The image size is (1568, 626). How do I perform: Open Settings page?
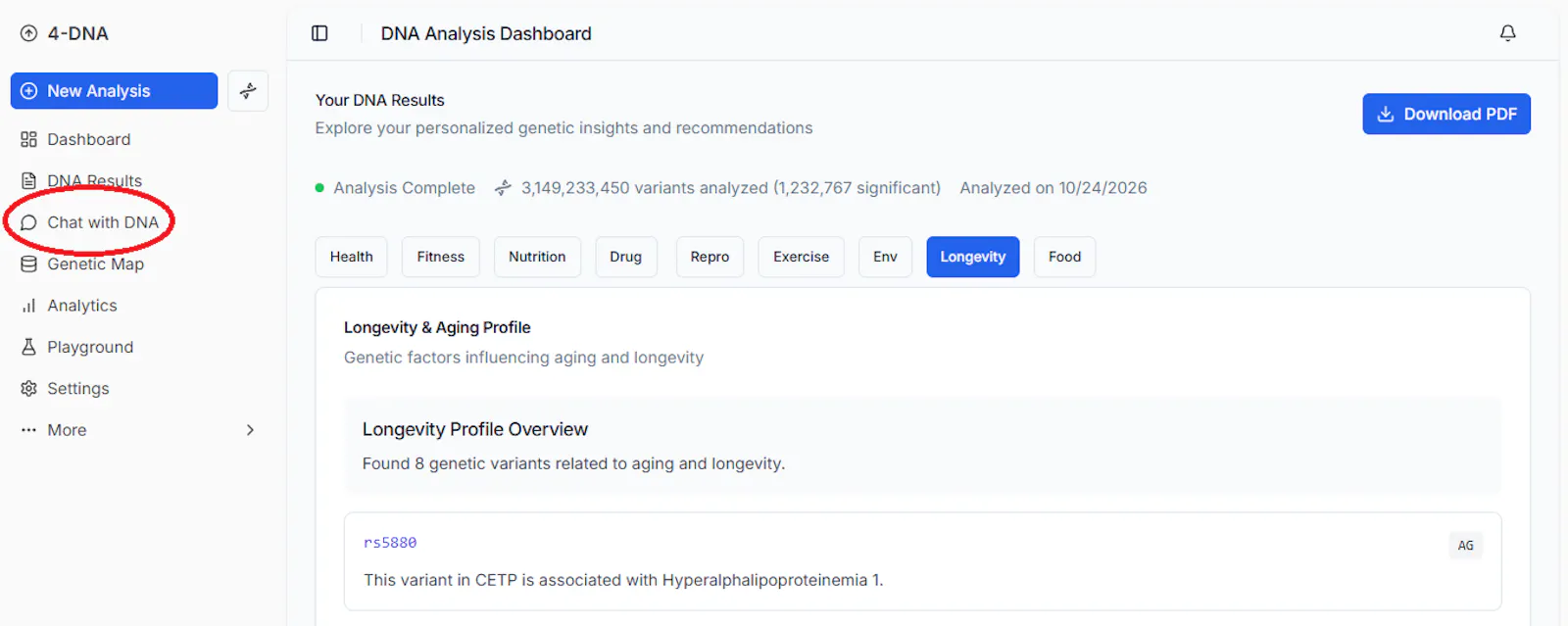78,389
